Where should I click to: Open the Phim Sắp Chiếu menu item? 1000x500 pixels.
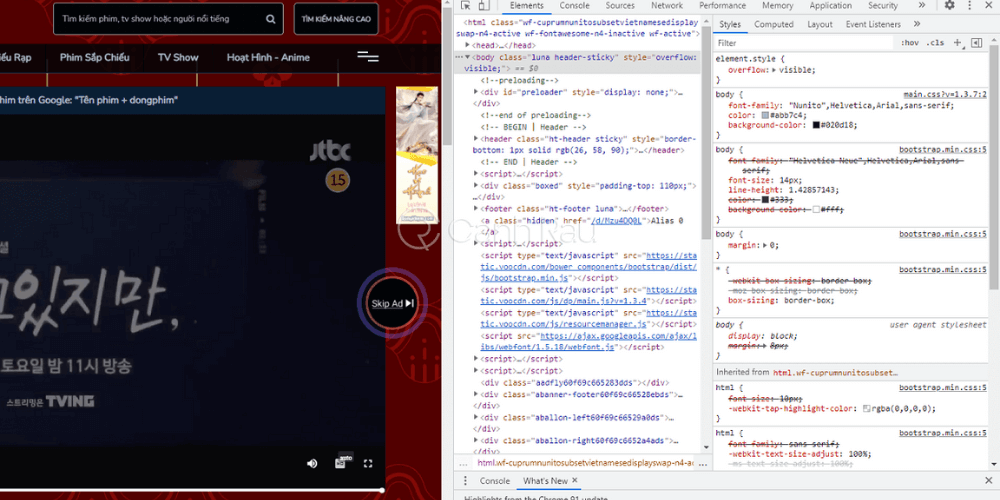(94, 57)
